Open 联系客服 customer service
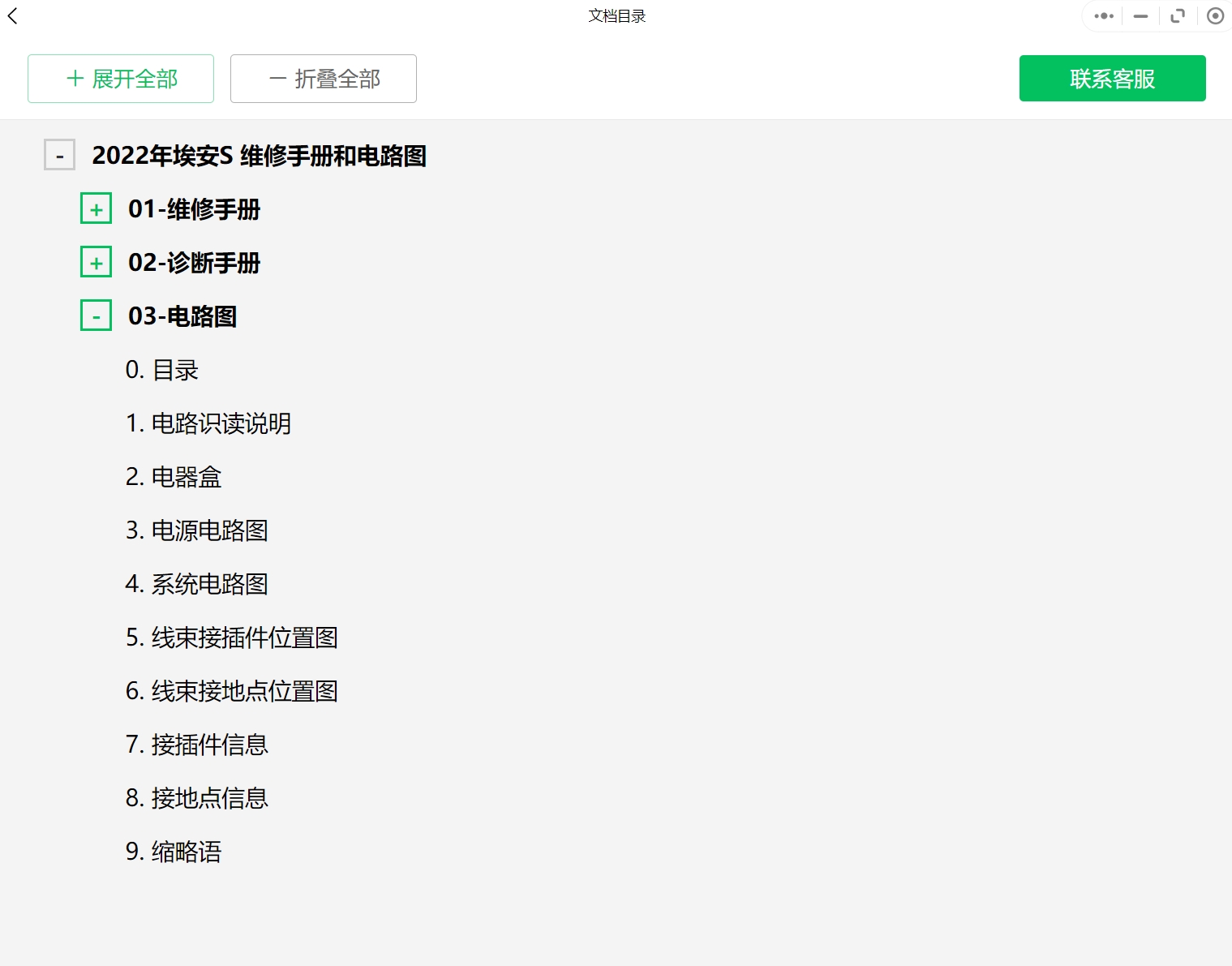Viewport: 1232px width, 966px height. (x=1112, y=78)
